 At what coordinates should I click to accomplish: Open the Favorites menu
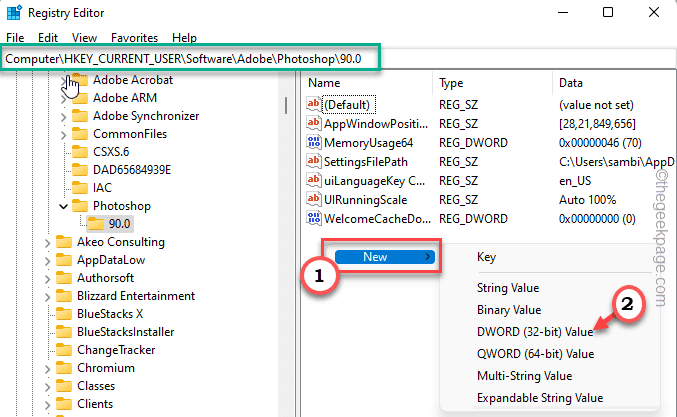134,38
